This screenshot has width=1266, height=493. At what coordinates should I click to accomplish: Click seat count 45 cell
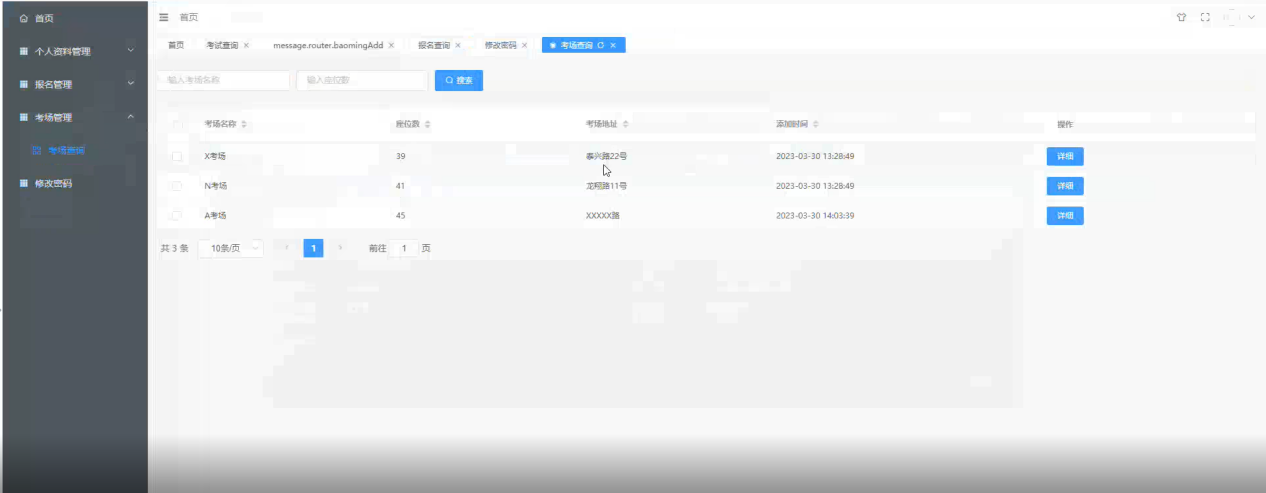(x=401, y=215)
